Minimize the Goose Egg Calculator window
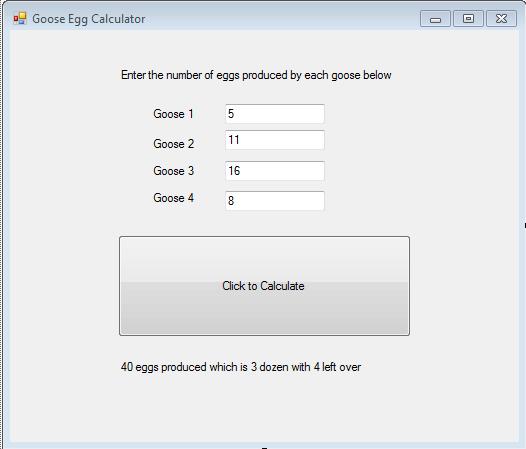Image resolution: width=526 pixels, height=449 pixels. tap(435, 18)
